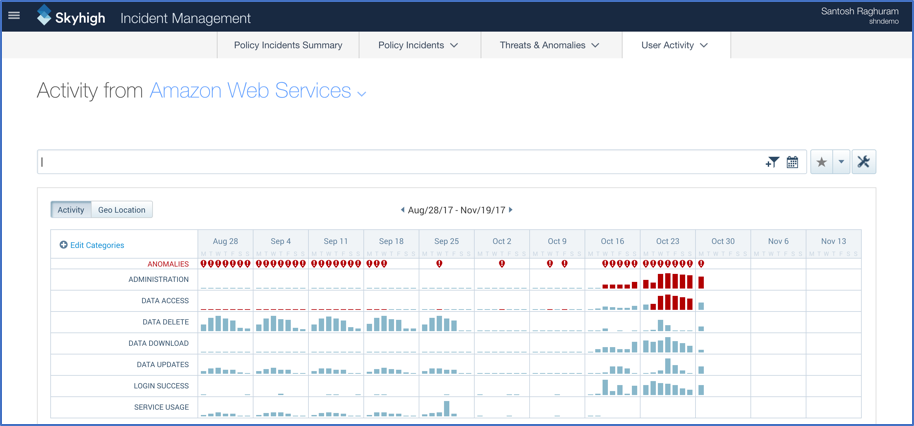The height and width of the screenshot is (426, 914).
Task: Select the SERVICE USAGE row label
Action: (161, 407)
